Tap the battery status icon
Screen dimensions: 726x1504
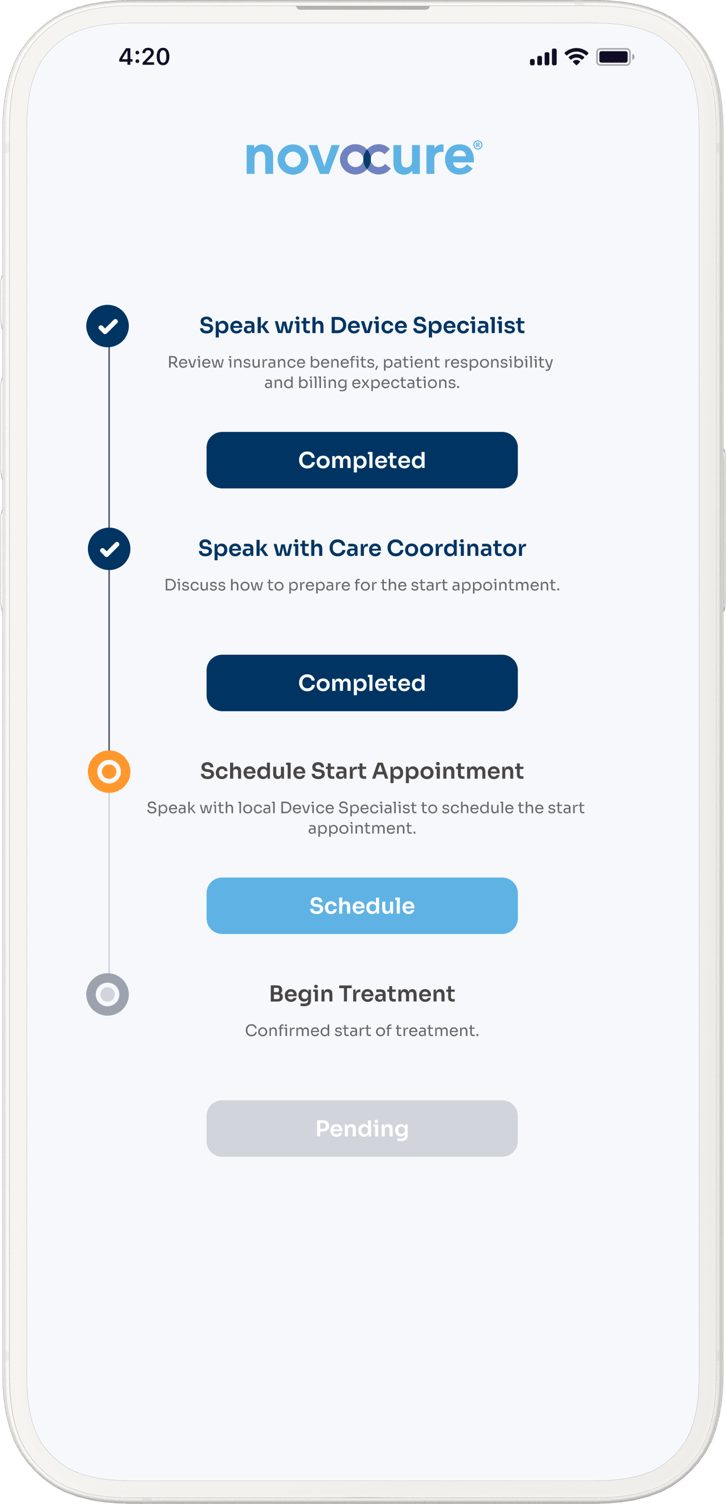click(x=615, y=57)
